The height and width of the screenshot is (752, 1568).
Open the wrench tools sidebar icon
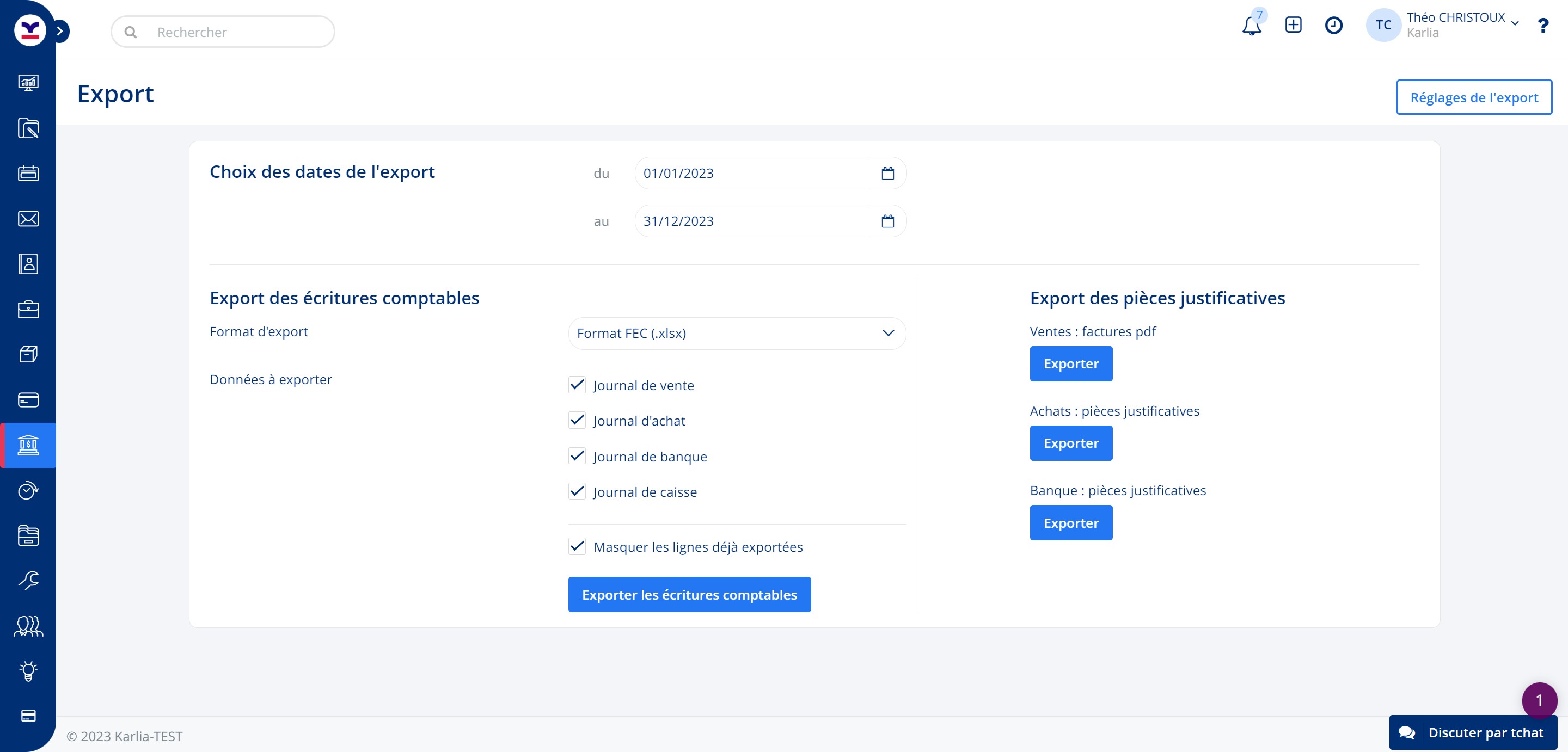28,581
